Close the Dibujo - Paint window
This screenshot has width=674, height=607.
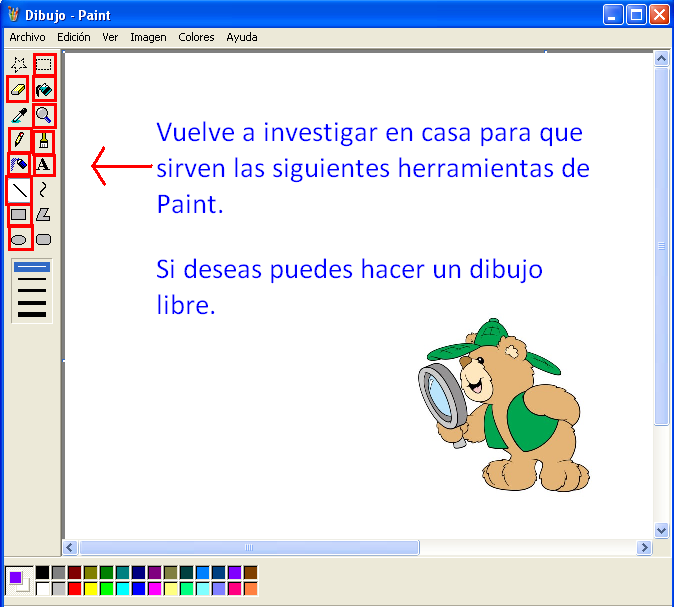(x=659, y=15)
